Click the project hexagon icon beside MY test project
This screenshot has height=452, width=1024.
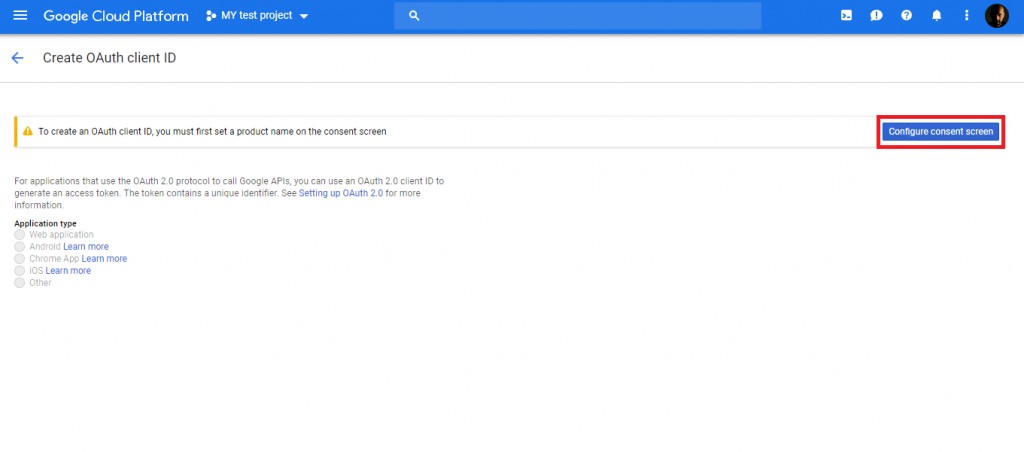tap(211, 16)
